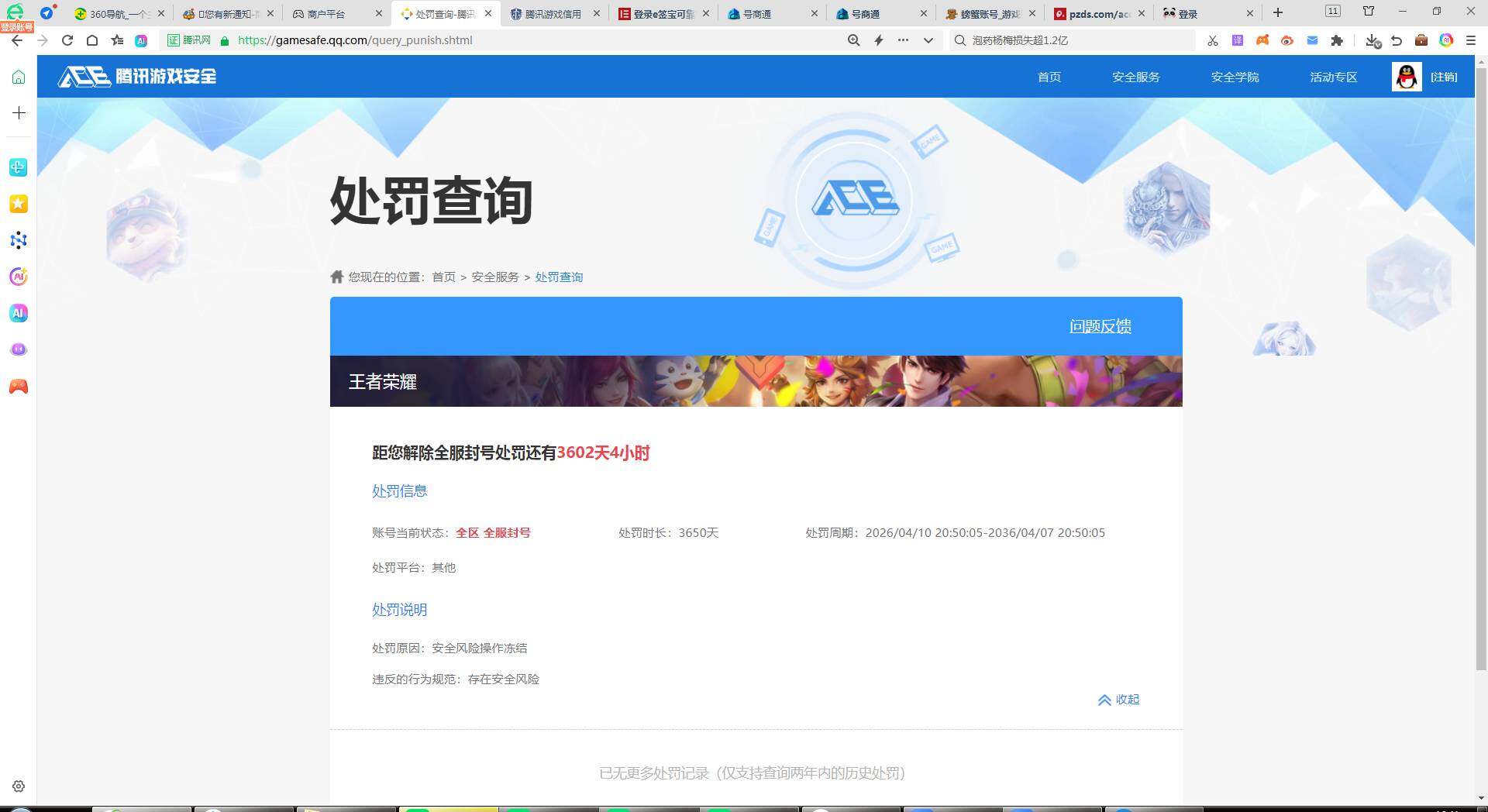The height and width of the screenshot is (812, 1488).
Task: Reload the current page
Action: 67,40
